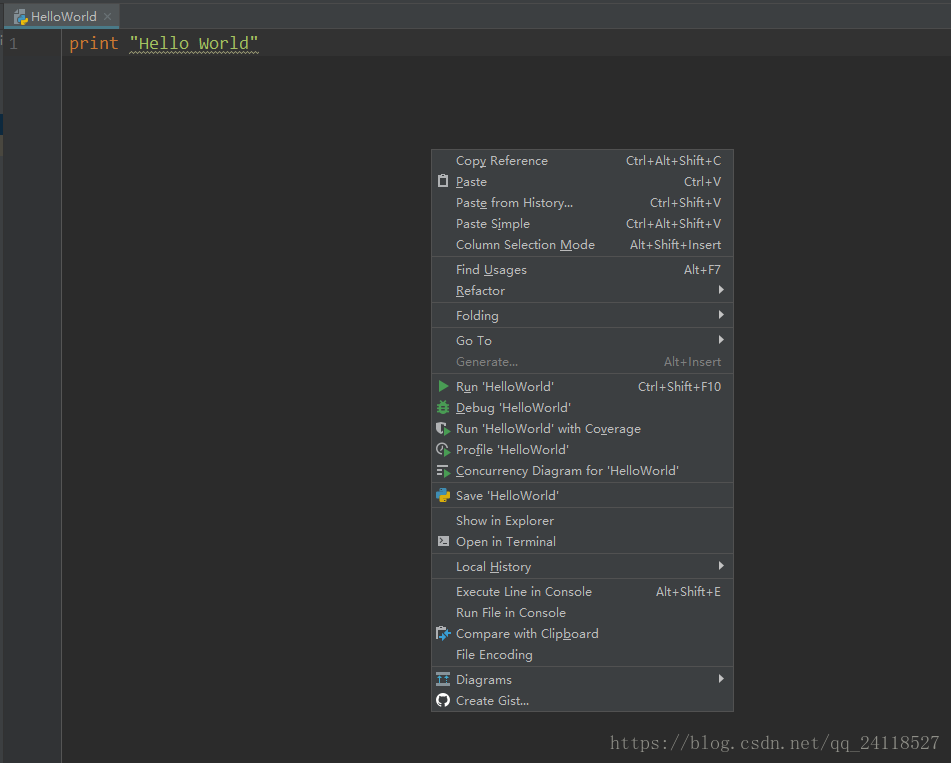Click the coverage shield icon

click(x=443, y=429)
